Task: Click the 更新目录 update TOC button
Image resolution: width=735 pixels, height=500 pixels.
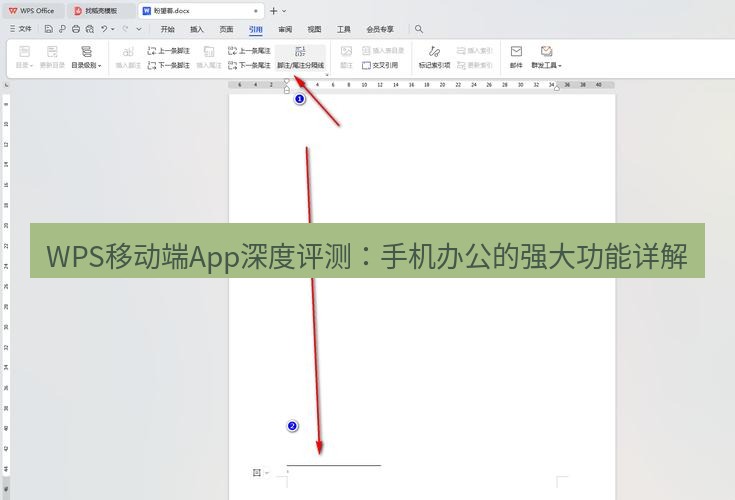Action: 52,57
